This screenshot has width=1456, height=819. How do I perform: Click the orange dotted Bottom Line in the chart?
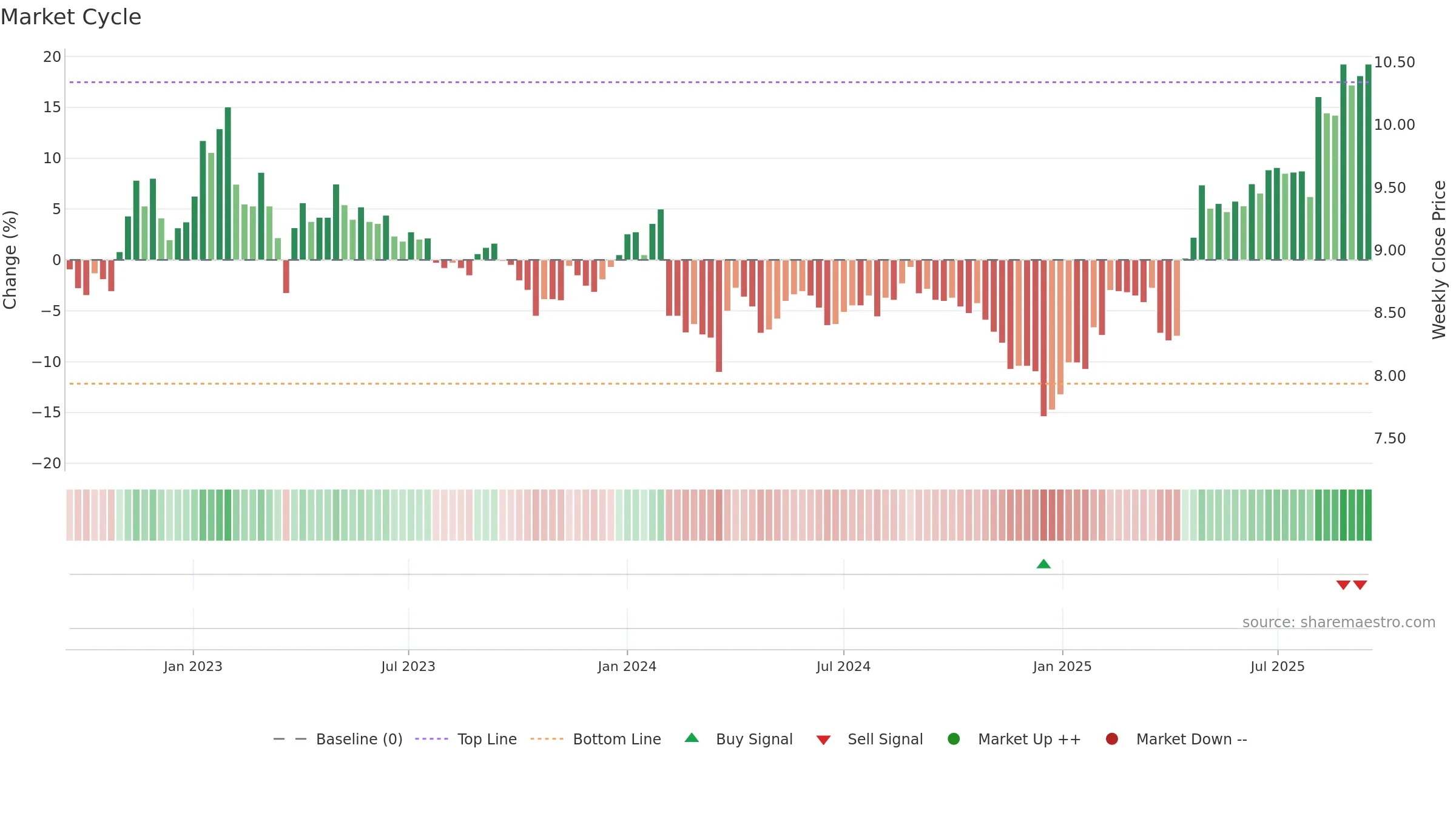click(x=719, y=383)
